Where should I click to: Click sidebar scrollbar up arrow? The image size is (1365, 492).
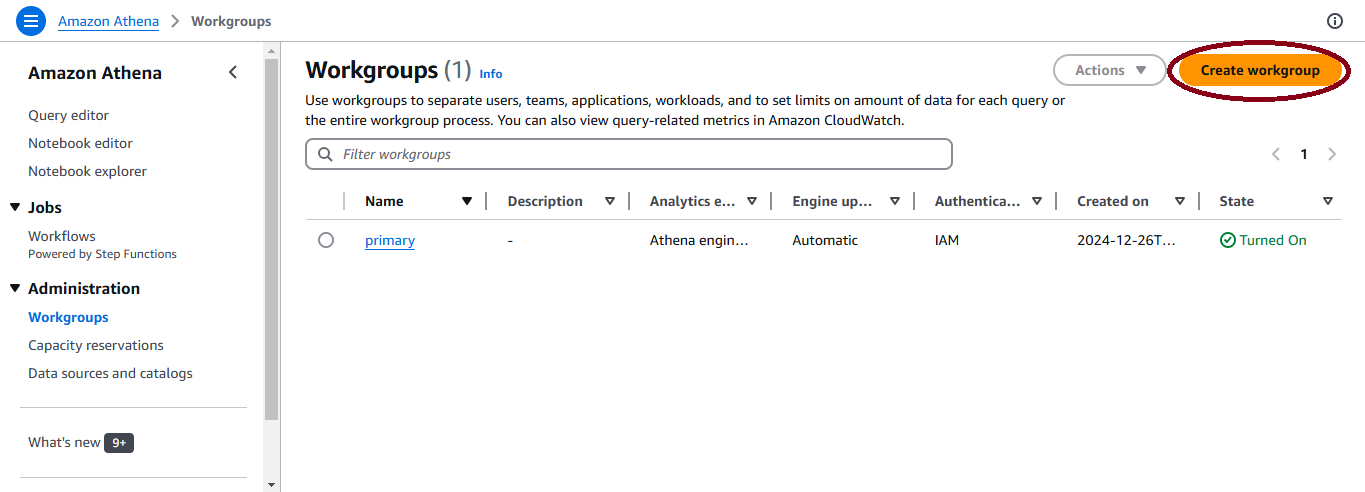272,50
